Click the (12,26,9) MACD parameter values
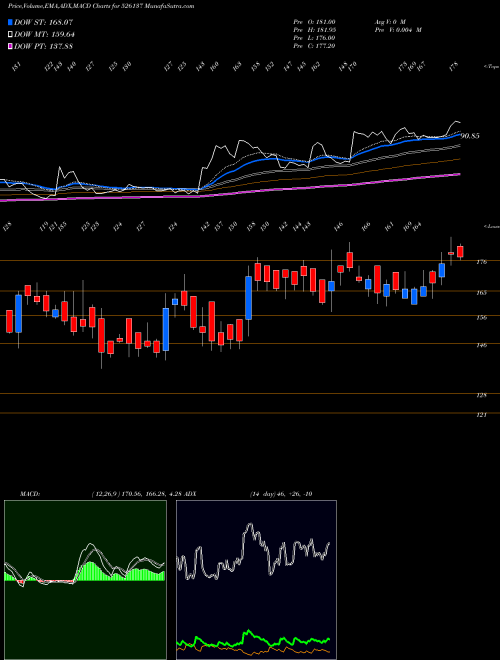This screenshot has width=500, height=660. click(x=136, y=494)
